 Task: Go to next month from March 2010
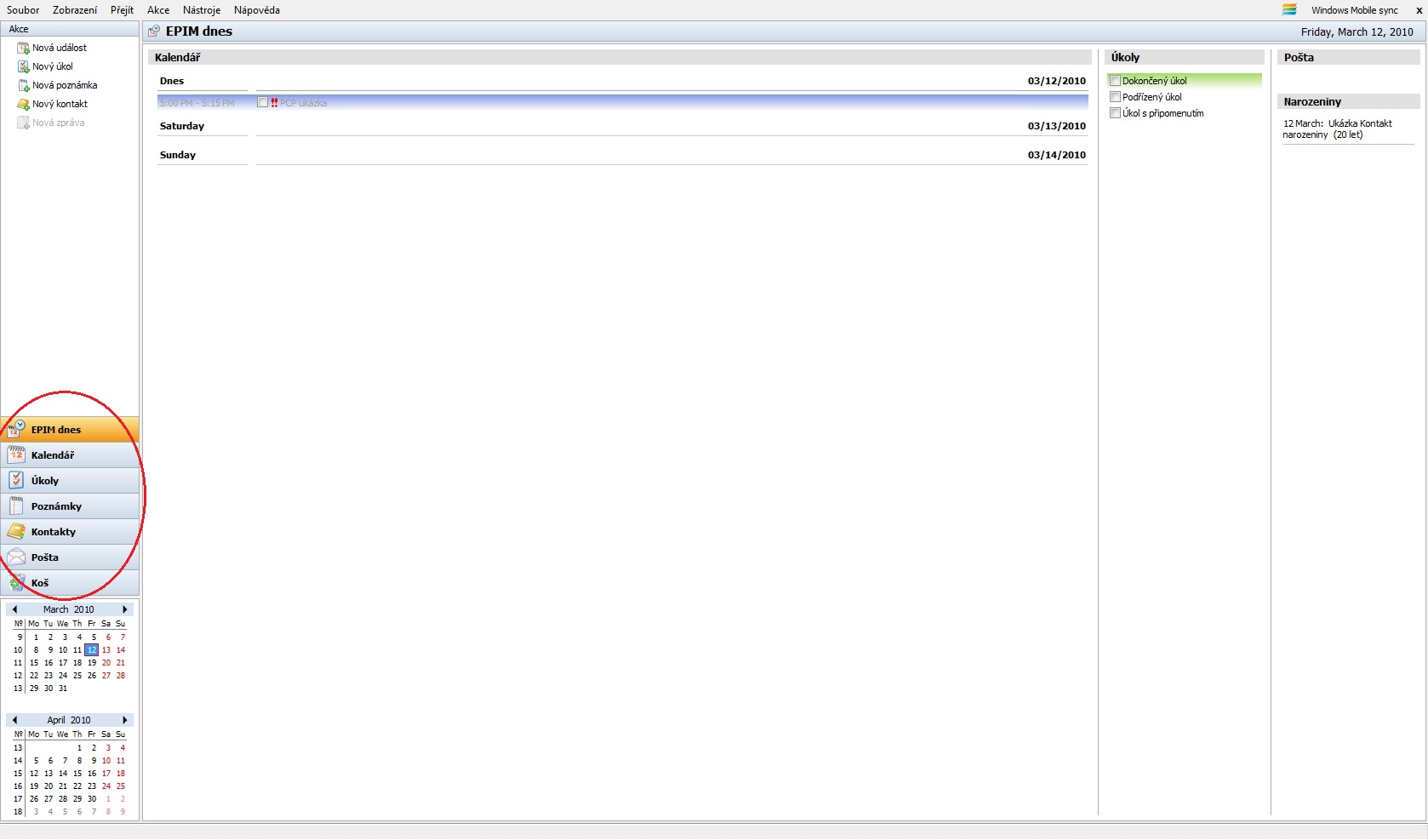coord(125,609)
